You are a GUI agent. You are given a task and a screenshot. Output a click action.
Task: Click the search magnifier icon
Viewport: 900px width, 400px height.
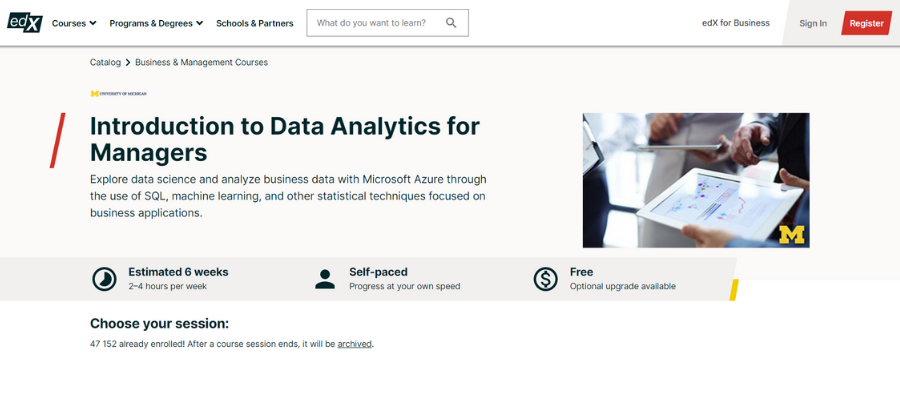pos(451,23)
